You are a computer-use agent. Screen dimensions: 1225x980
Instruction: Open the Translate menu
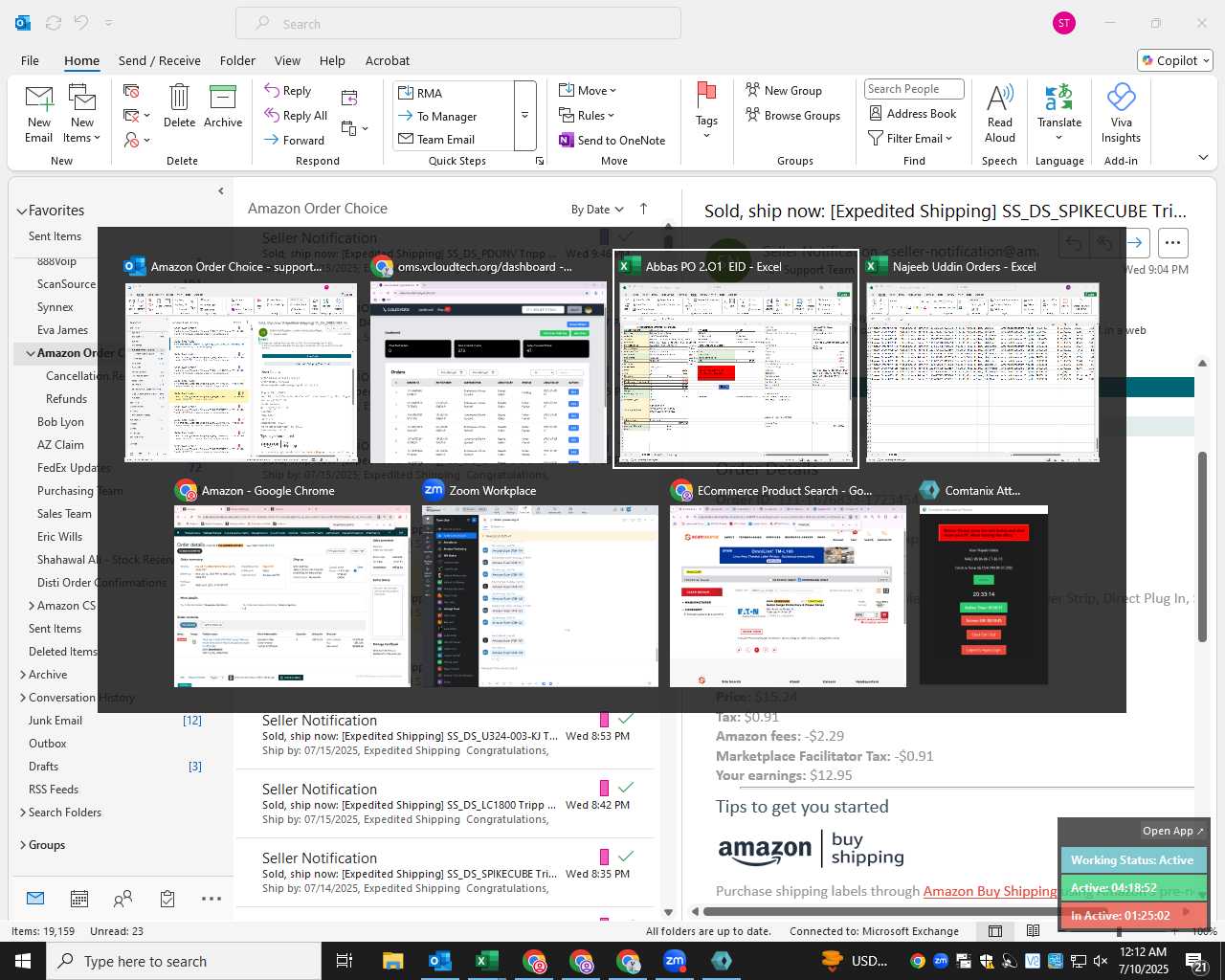1059,113
